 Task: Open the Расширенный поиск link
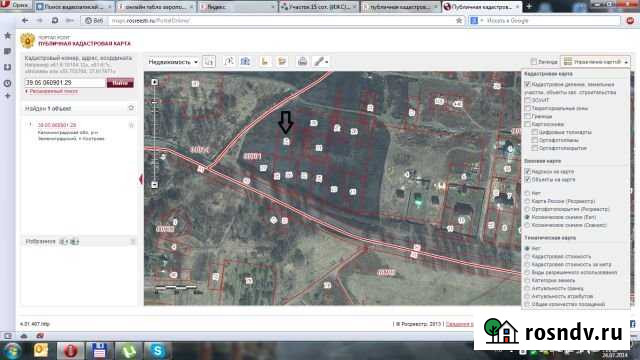52,91
